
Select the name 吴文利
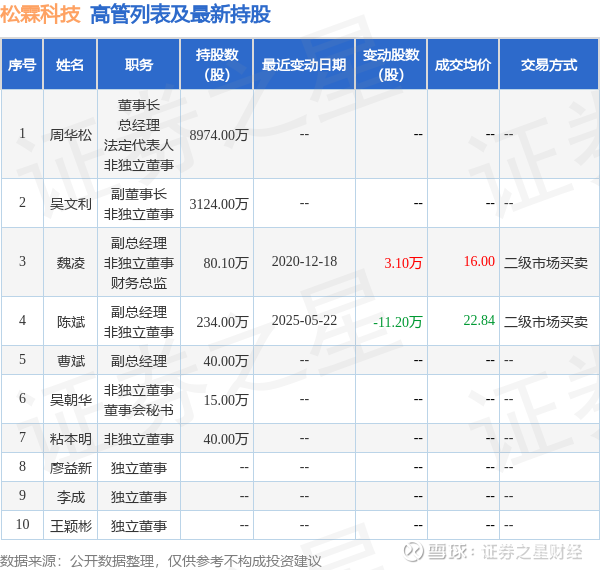coord(70,204)
